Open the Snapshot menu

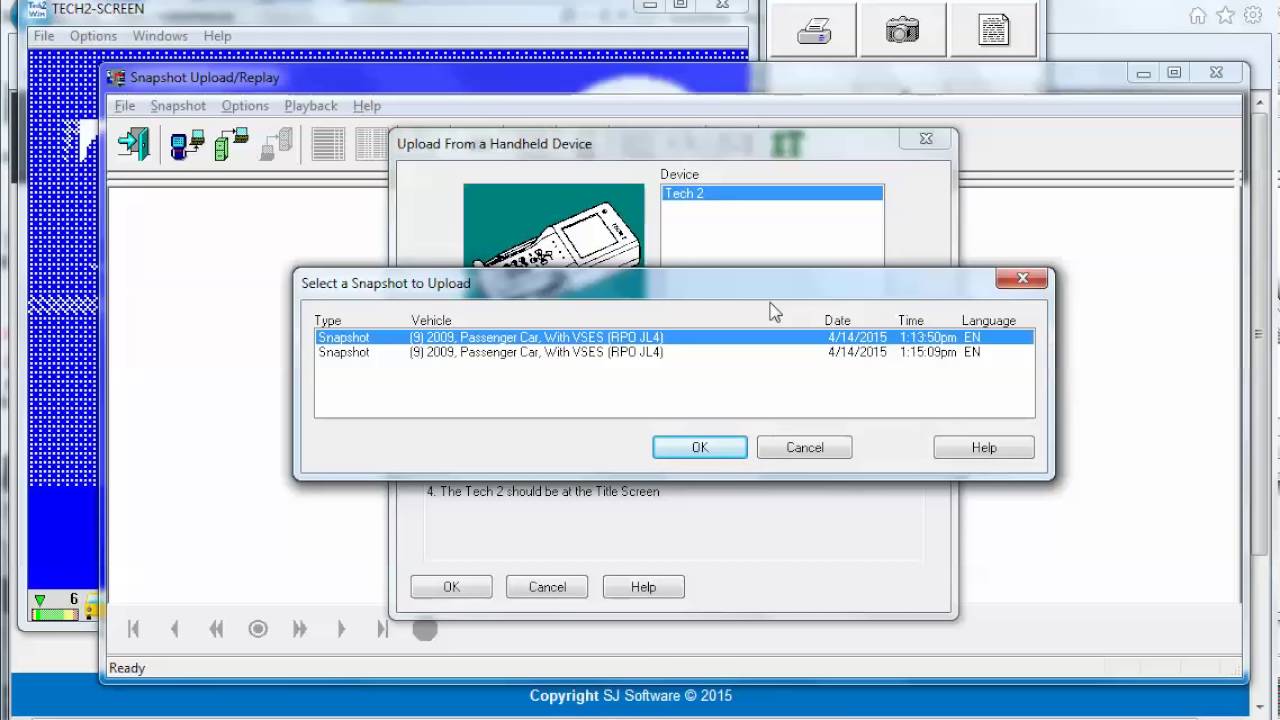pos(178,105)
